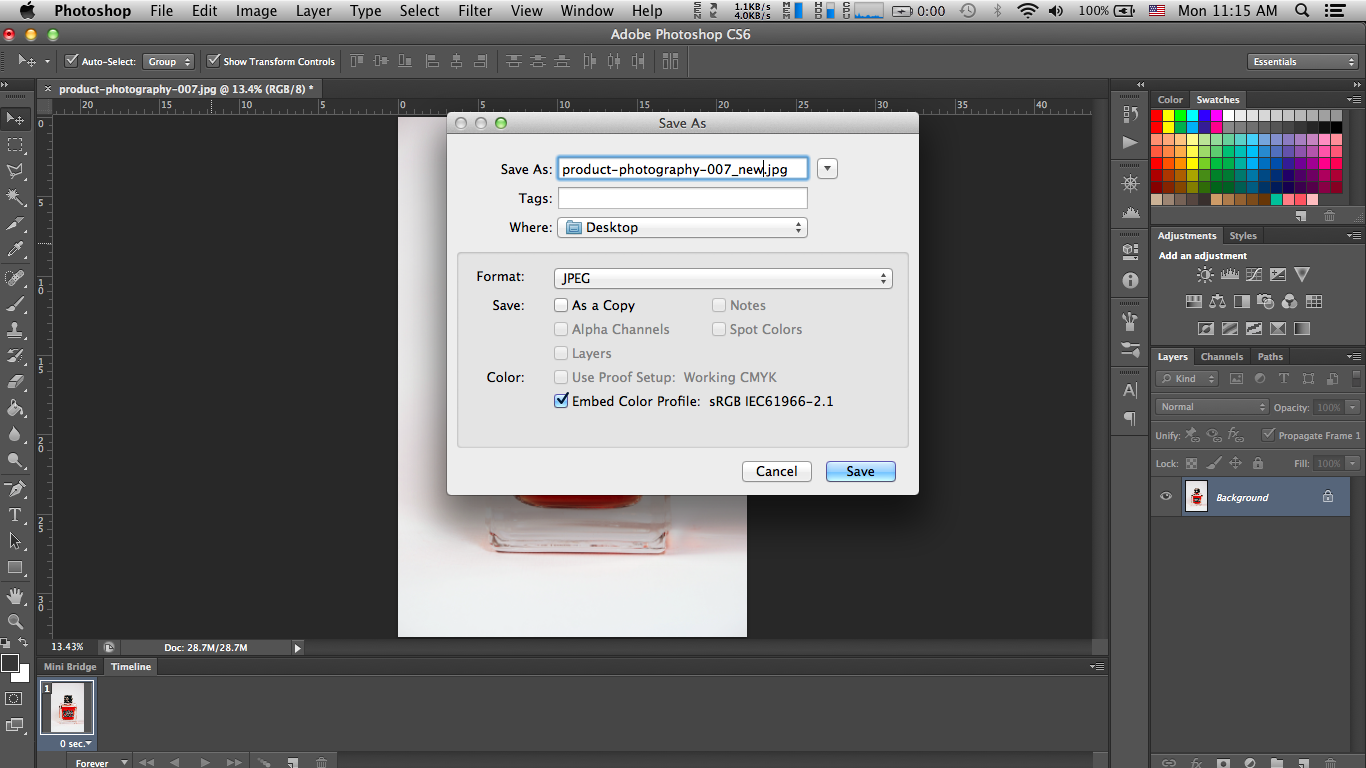The height and width of the screenshot is (768, 1366).
Task: Select the Clone Stamp tool
Action: coord(15,329)
